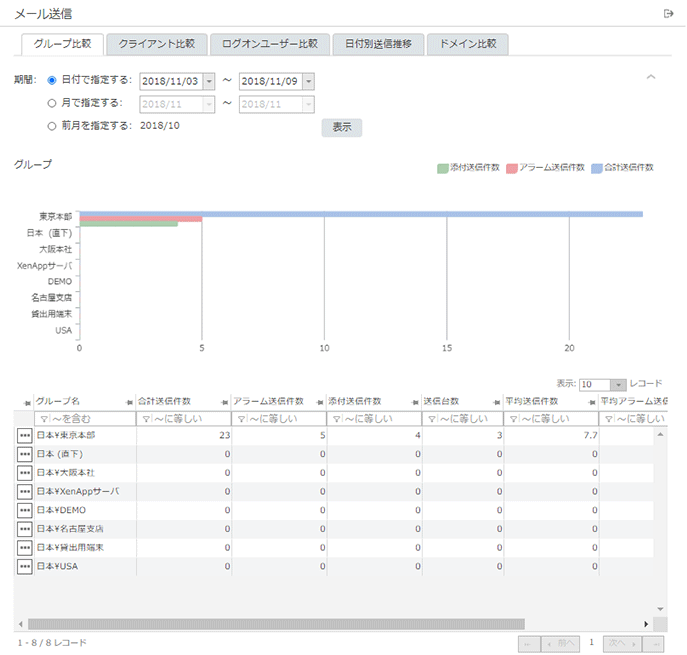Viewport: 687px width, 655px height.
Task: Toggle the 合計送信件数 blue legend swatch
Action: (597, 167)
